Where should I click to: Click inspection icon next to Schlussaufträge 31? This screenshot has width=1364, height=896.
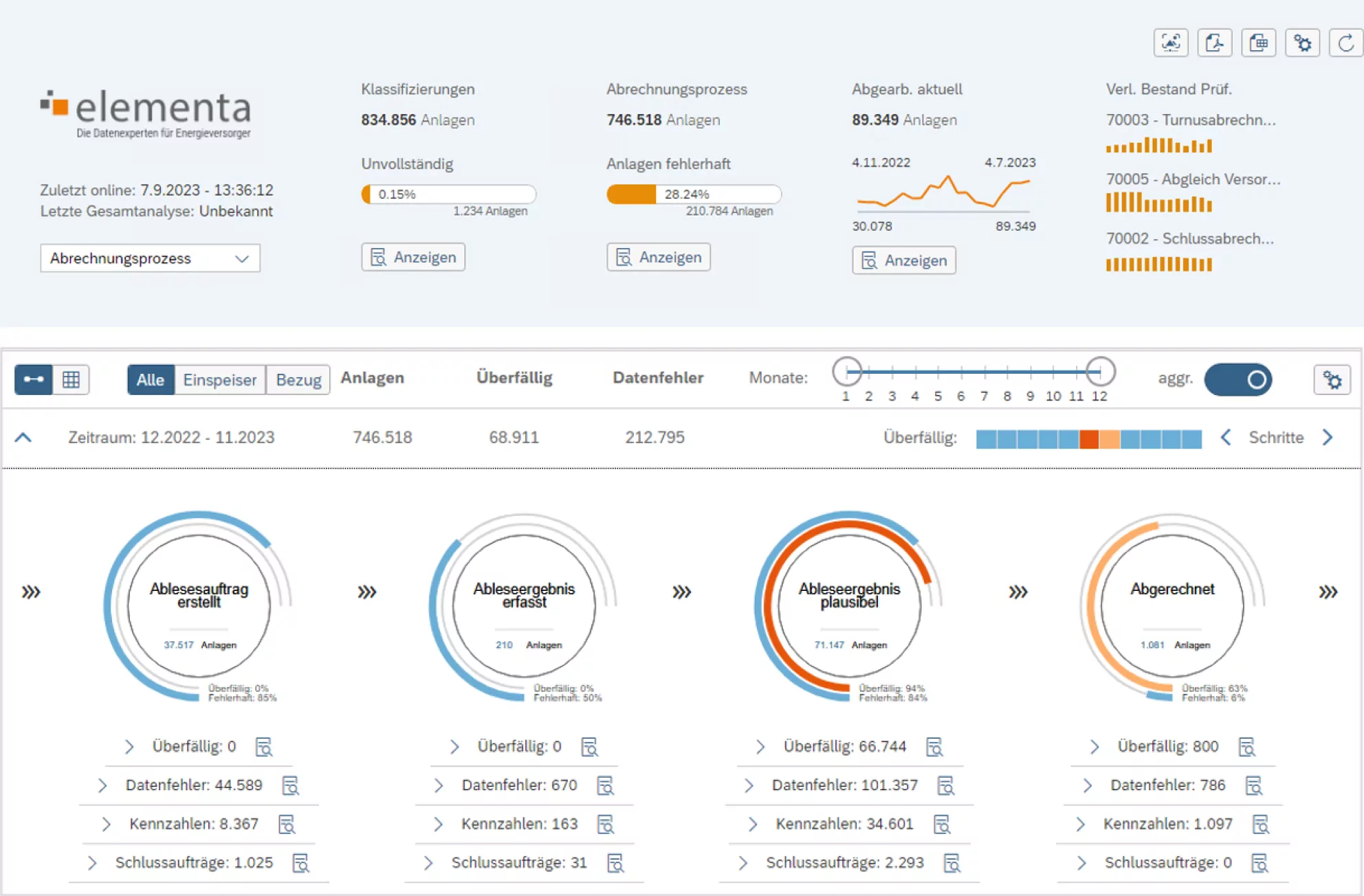coord(617,862)
